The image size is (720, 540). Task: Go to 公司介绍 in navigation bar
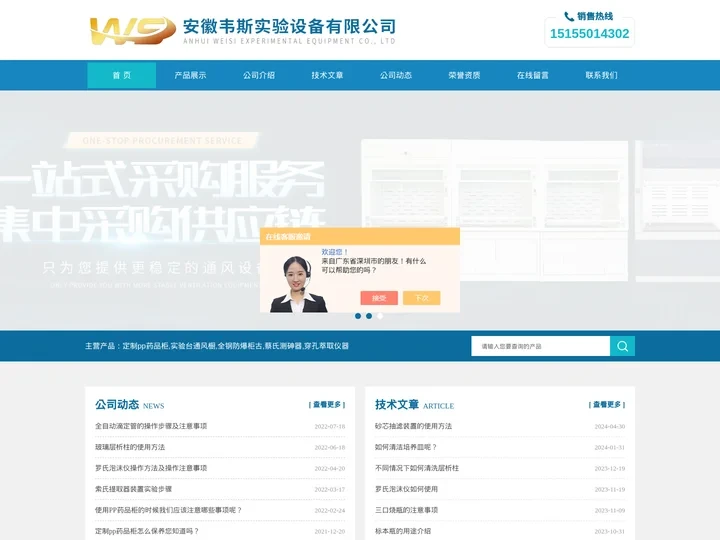point(259,75)
